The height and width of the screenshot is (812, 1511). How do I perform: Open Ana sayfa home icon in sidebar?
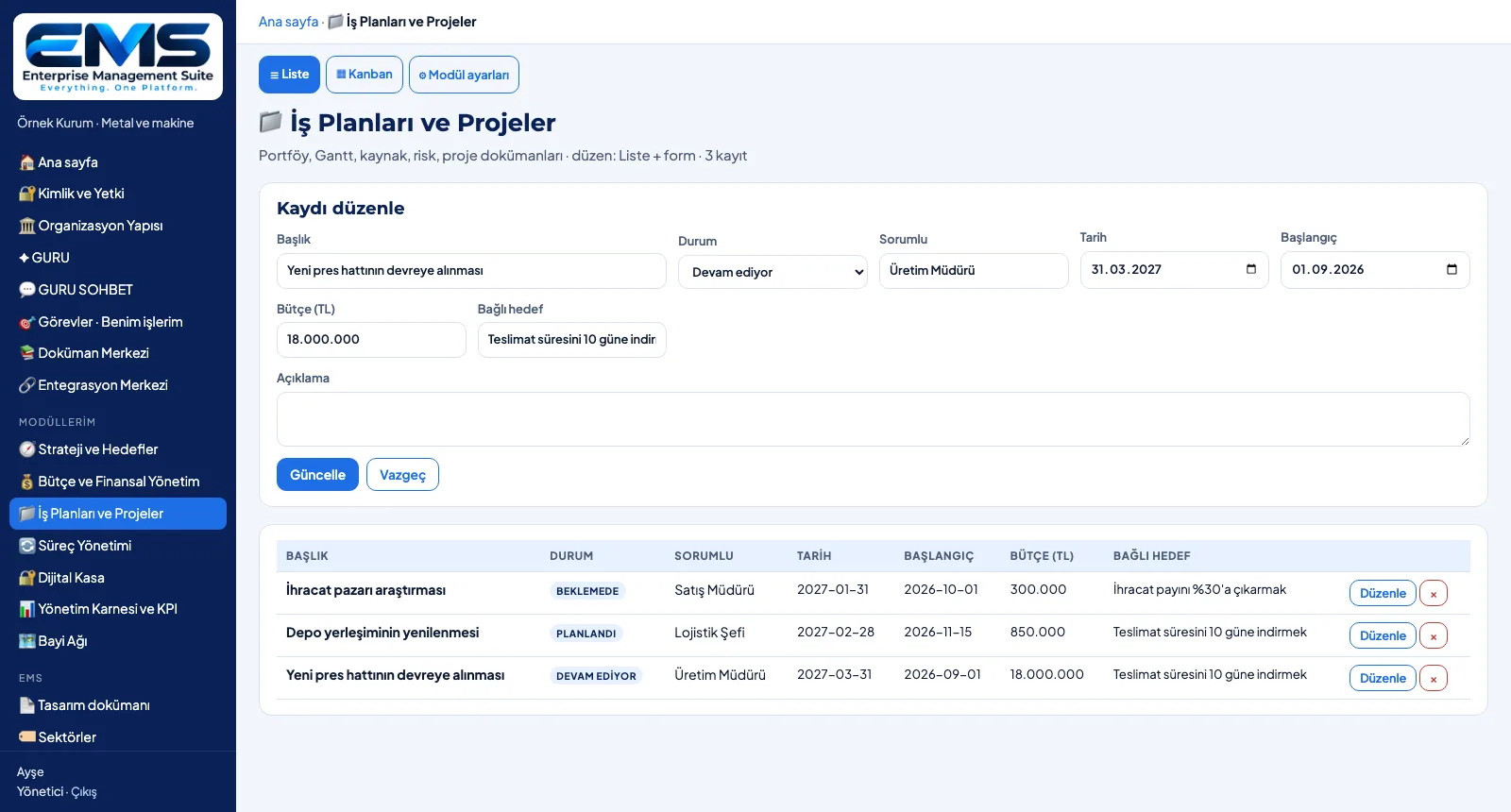[x=27, y=162]
